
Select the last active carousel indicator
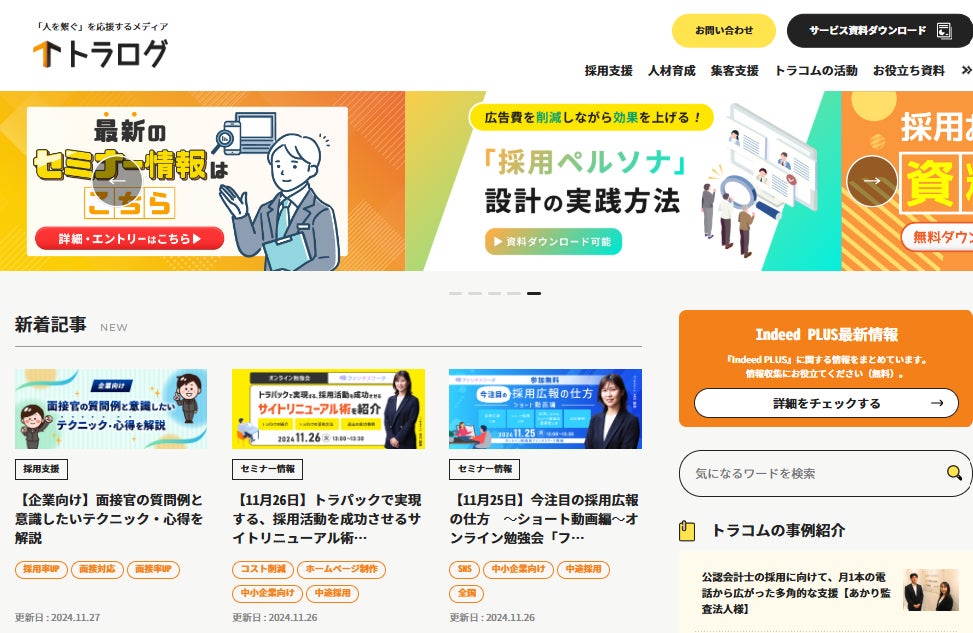click(x=534, y=293)
